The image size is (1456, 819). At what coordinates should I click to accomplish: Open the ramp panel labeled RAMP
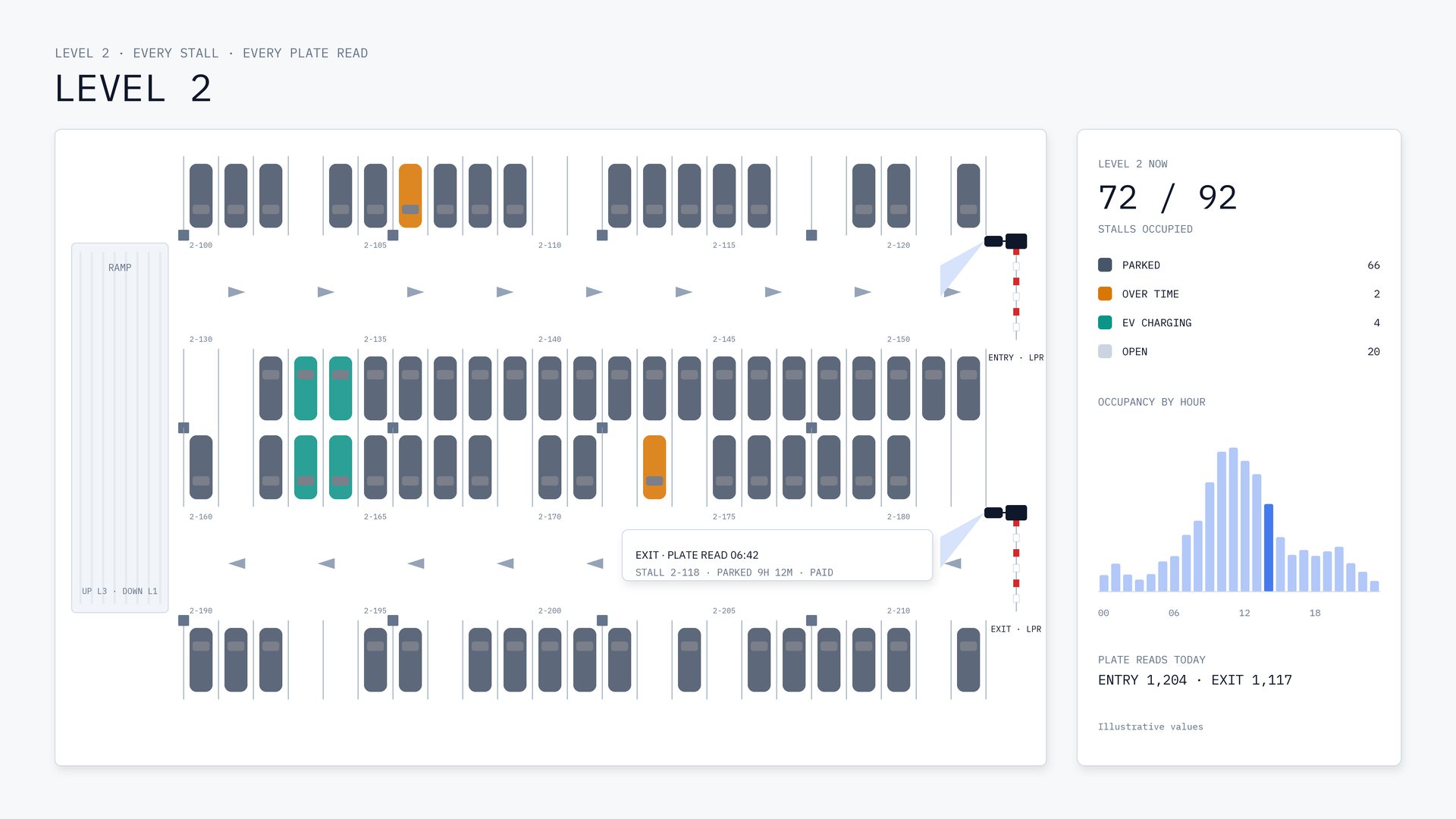coord(120,428)
